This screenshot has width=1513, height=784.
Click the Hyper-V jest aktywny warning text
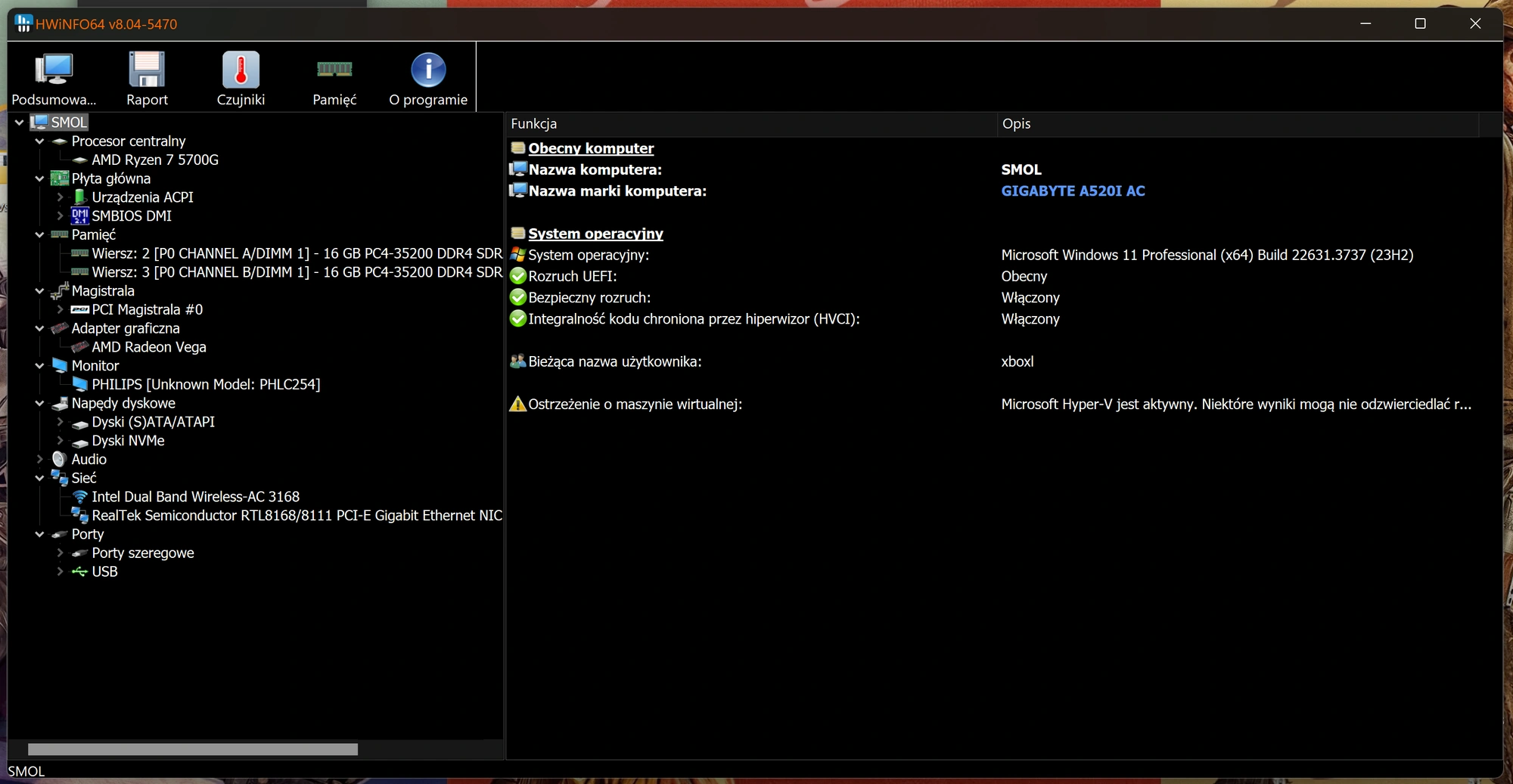pyautogui.click(x=1236, y=404)
